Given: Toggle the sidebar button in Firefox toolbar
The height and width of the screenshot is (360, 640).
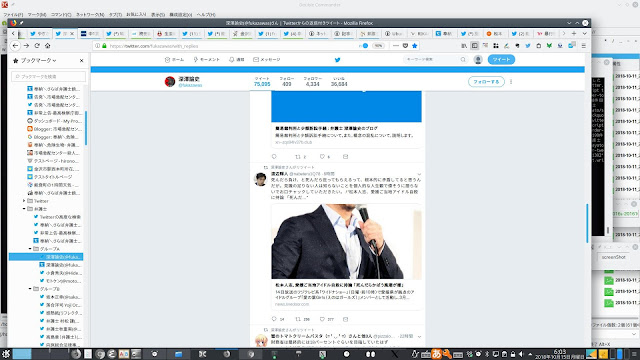Looking at the screenshot, I should [x=474, y=46].
